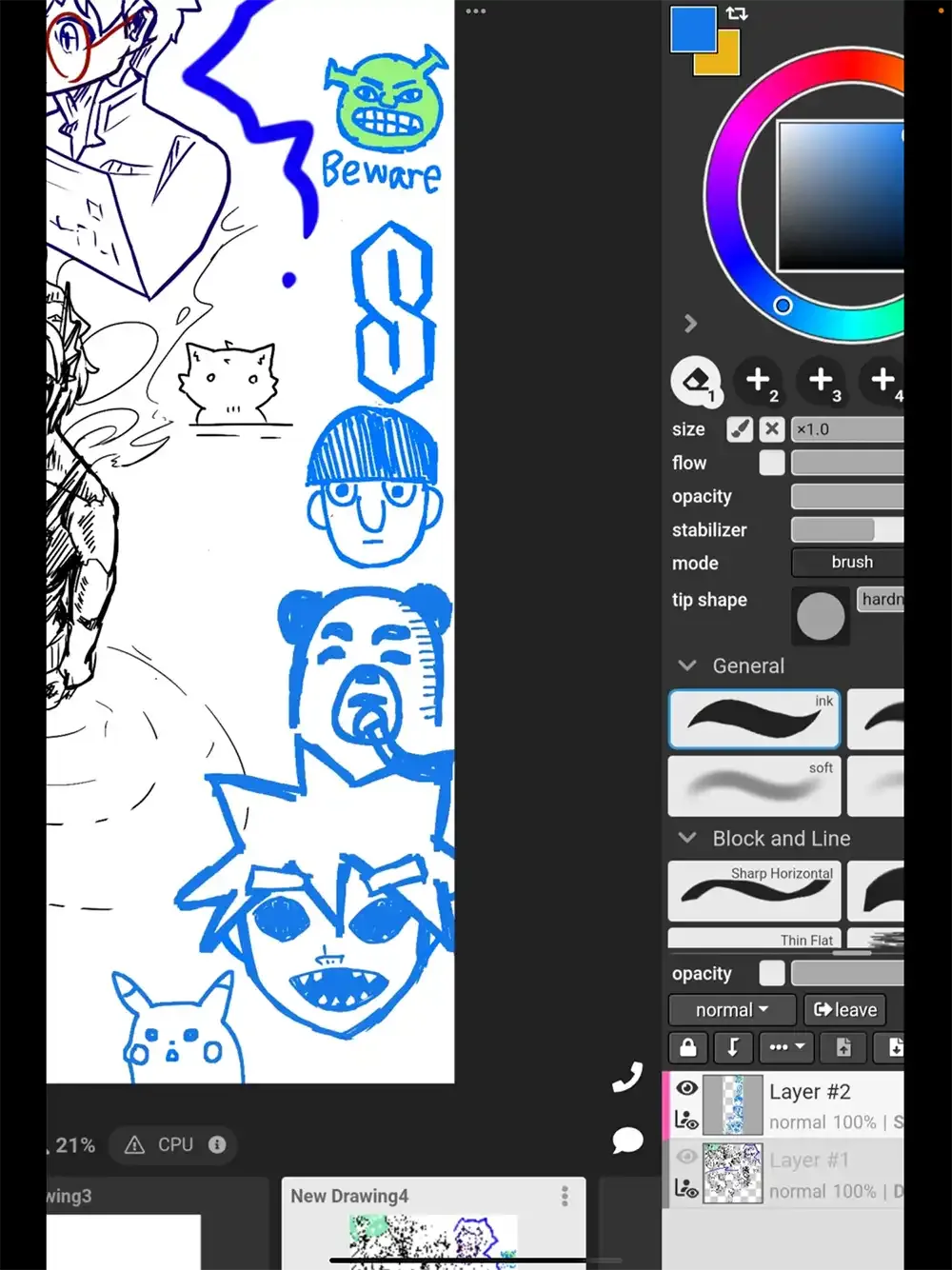Open the layer more options dropdown
Image resolution: width=952 pixels, height=1270 pixels.
coord(786,1047)
